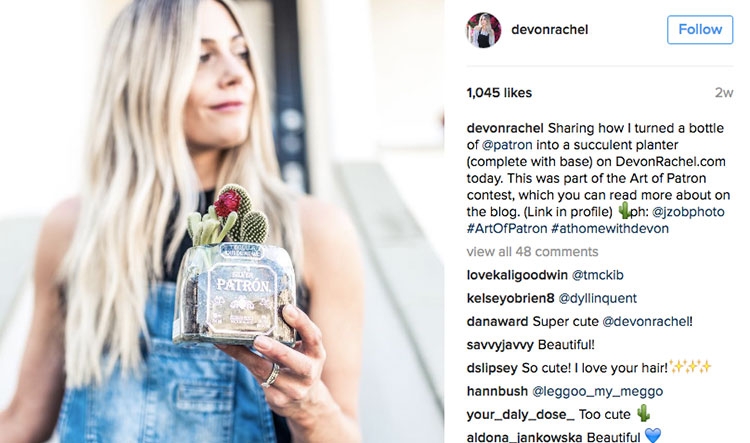Image resolution: width=750 pixels, height=443 pixels.
Task: Open devonrachel profile avatar
Action: click(x=484, y=30)
